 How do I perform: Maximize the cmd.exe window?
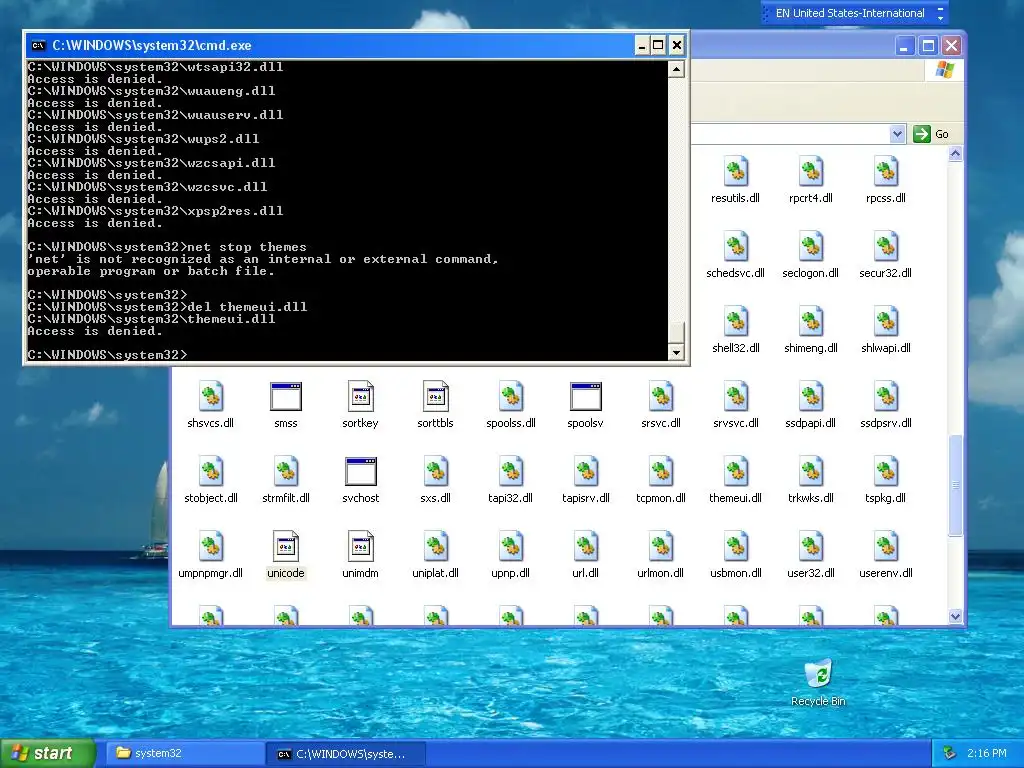click(658, 45)
